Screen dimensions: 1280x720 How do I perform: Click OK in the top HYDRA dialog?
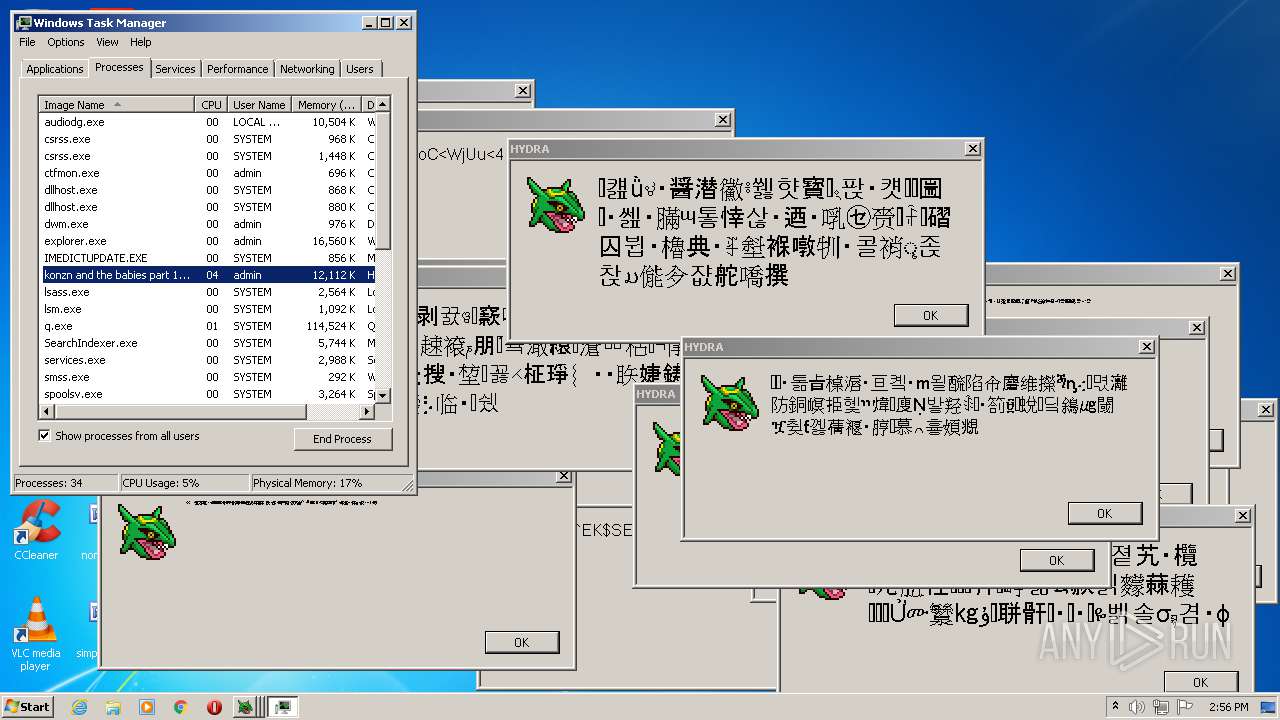click(931, 316)
